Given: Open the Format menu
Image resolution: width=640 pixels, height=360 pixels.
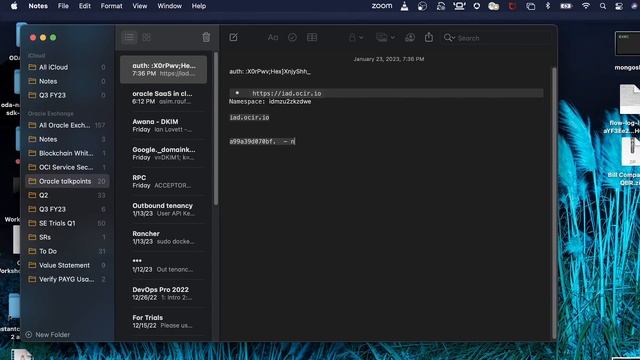Looking at the screenshot, I should (111, 6).
